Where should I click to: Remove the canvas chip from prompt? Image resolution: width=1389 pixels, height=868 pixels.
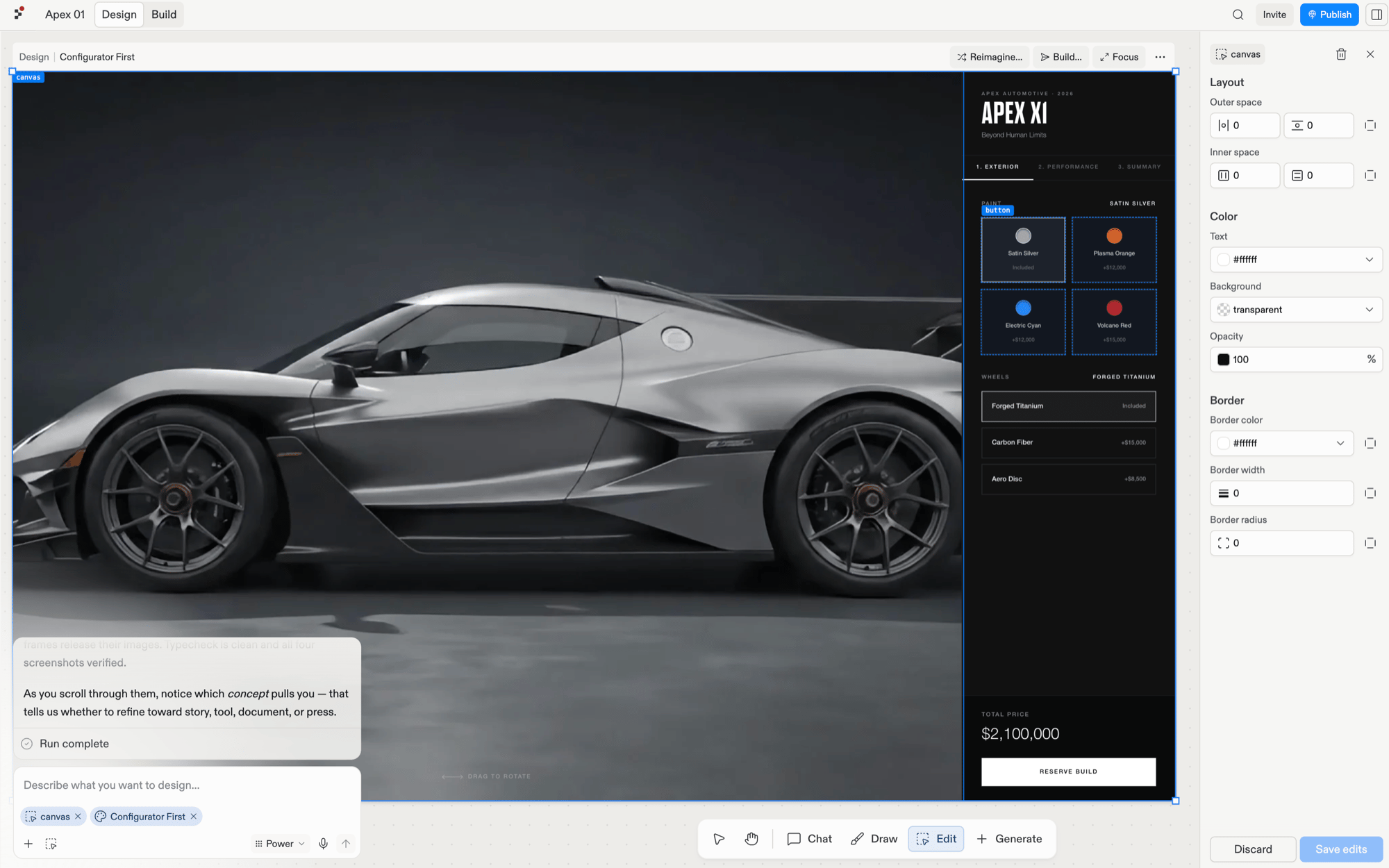click(x=78, y=817)
